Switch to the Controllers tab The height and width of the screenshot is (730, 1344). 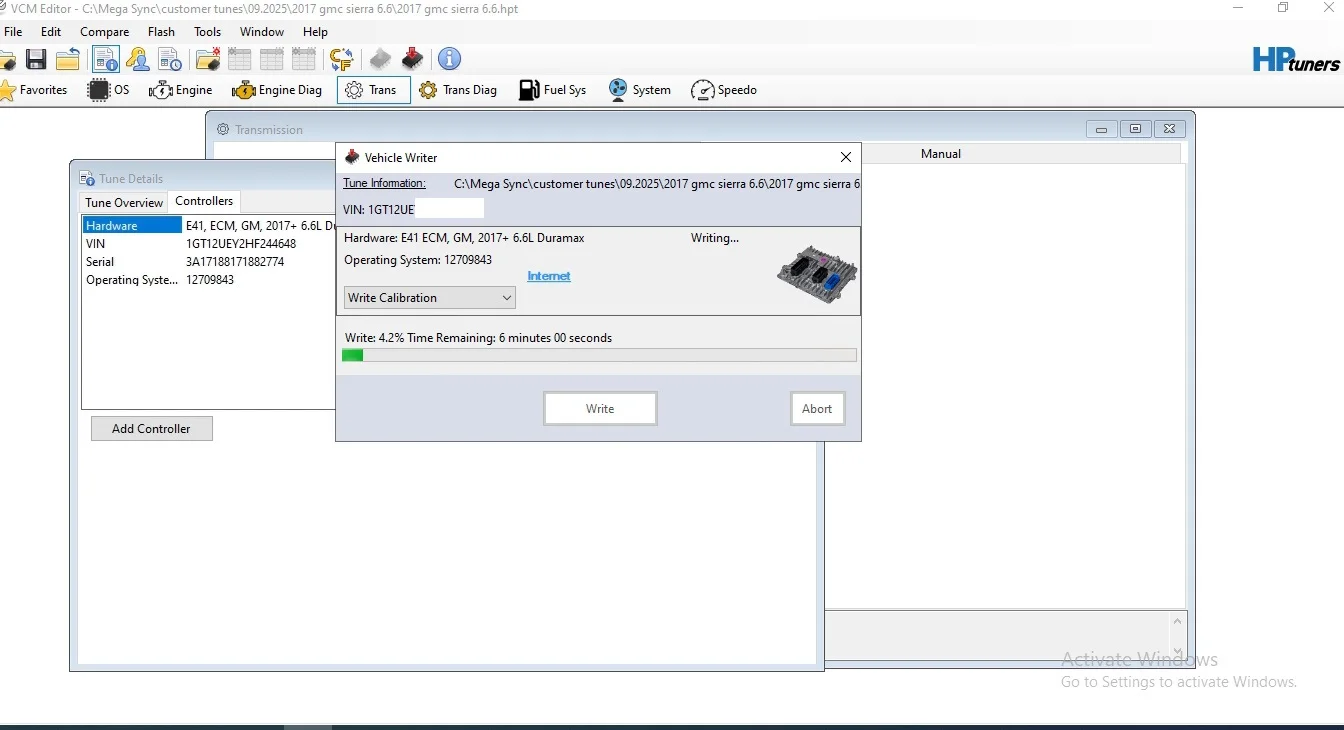(204, 201)
